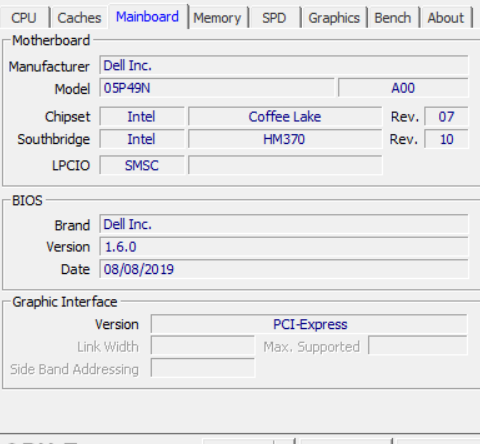Click the Model label
The height and width of the screenshot is (444, 480).
click(72, 89)
